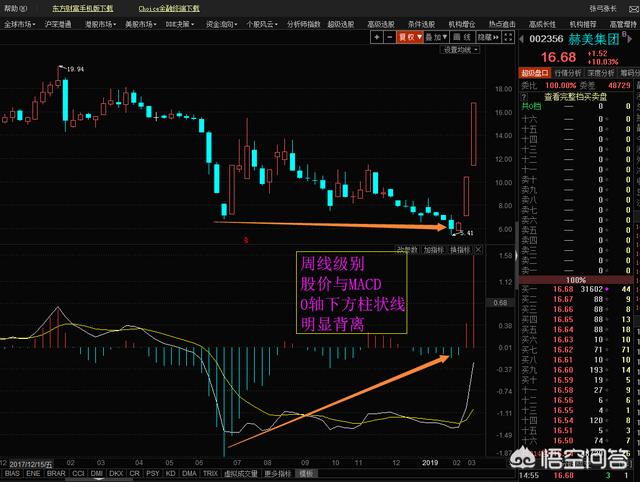Viewport: 640px width, 482px height.
Task: Click the 买二 bid price 16.67
Action: [563, 299]
